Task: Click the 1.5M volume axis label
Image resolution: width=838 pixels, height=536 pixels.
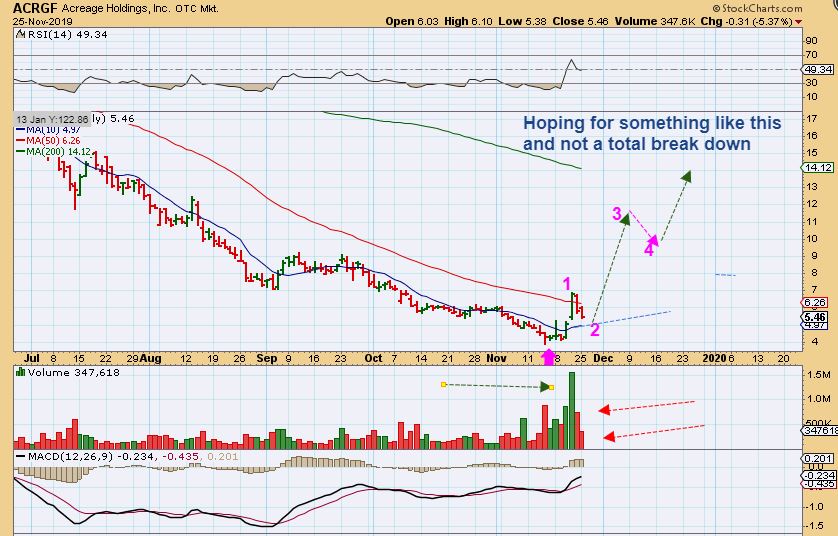Action: [818, 375]
